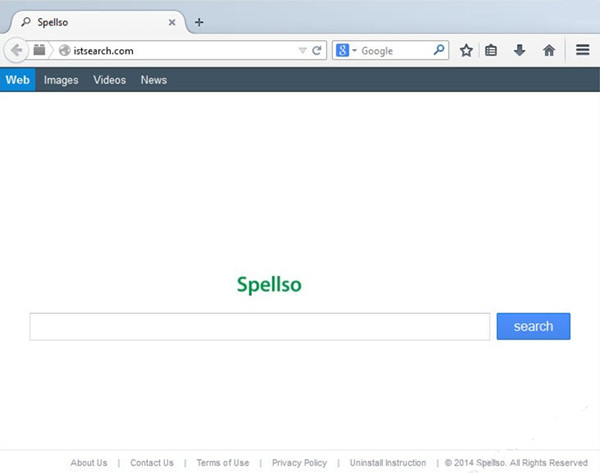Screen dimensions: 600x473
Task: Click the 2014 Spellso copyright text
Action: click(x=516, y=463)
